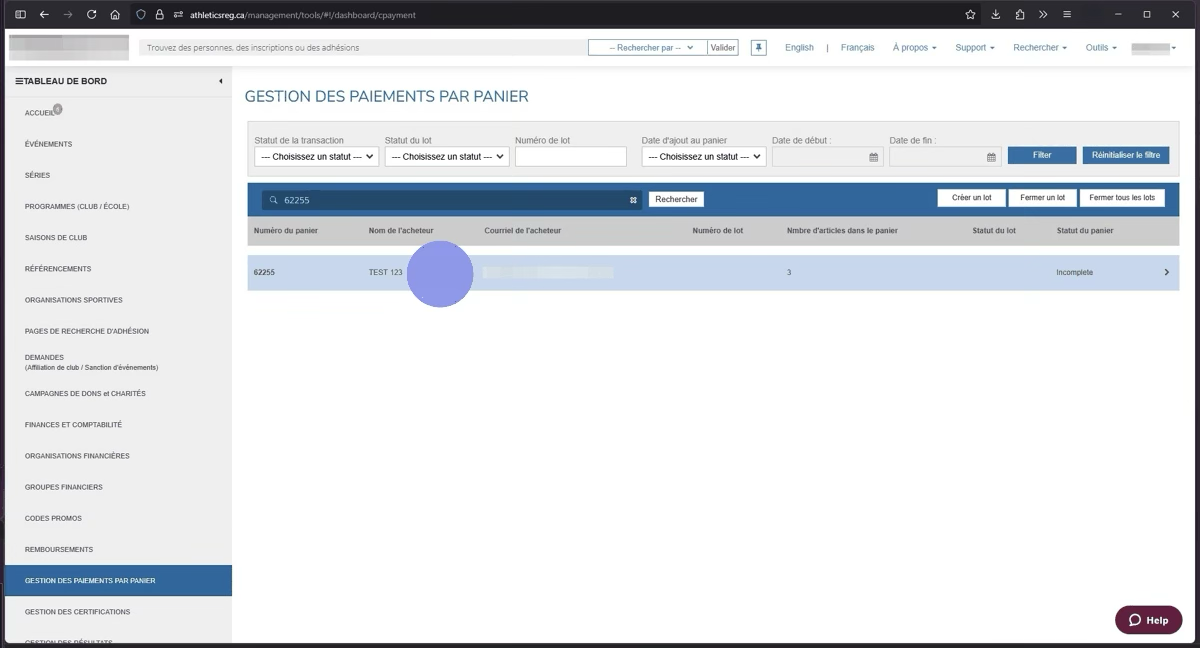Open the Statut du lot dropdown

pyautogui.click(x=446, y=157)
